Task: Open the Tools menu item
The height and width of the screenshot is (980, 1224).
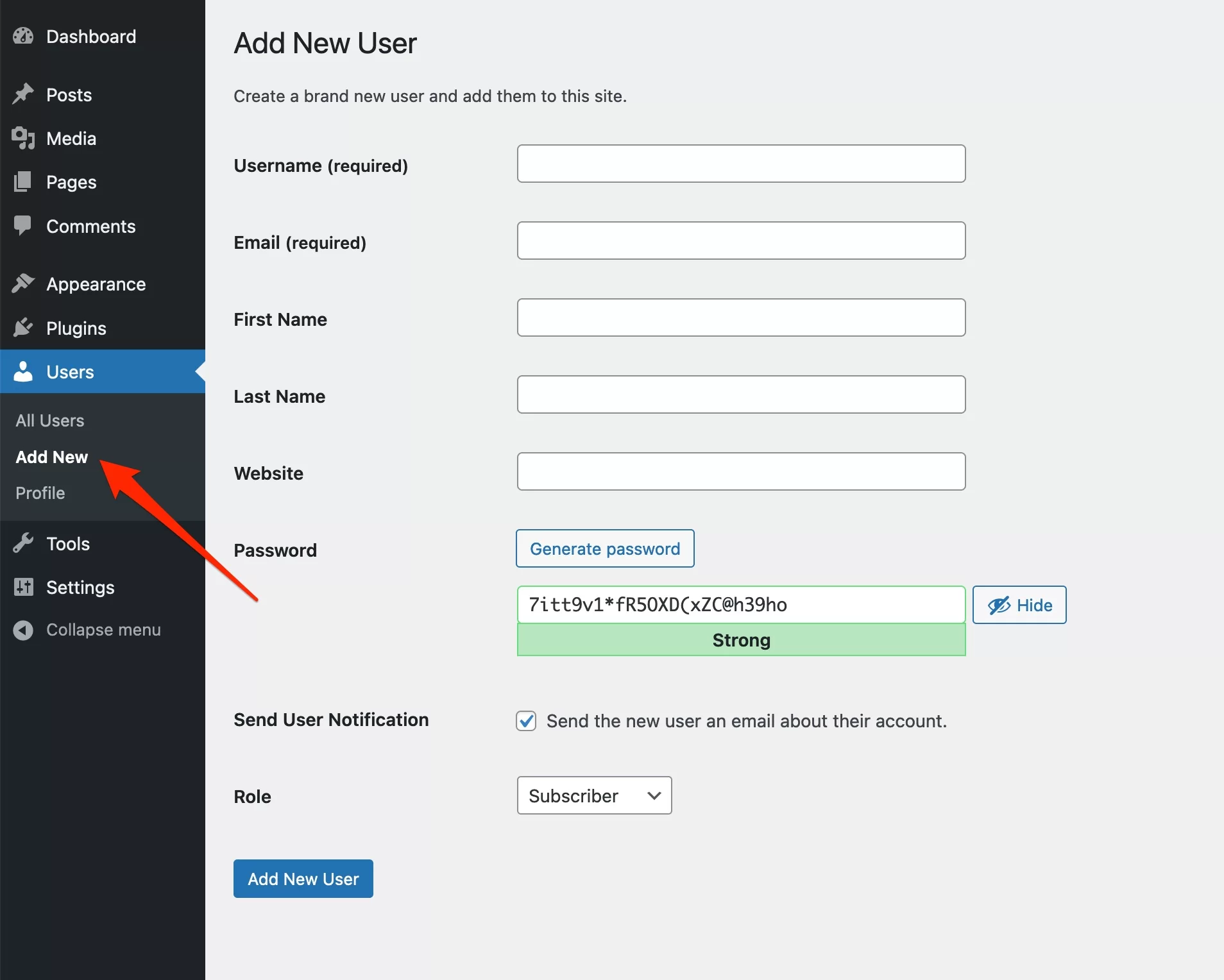Action: click(x=103, y=543)
